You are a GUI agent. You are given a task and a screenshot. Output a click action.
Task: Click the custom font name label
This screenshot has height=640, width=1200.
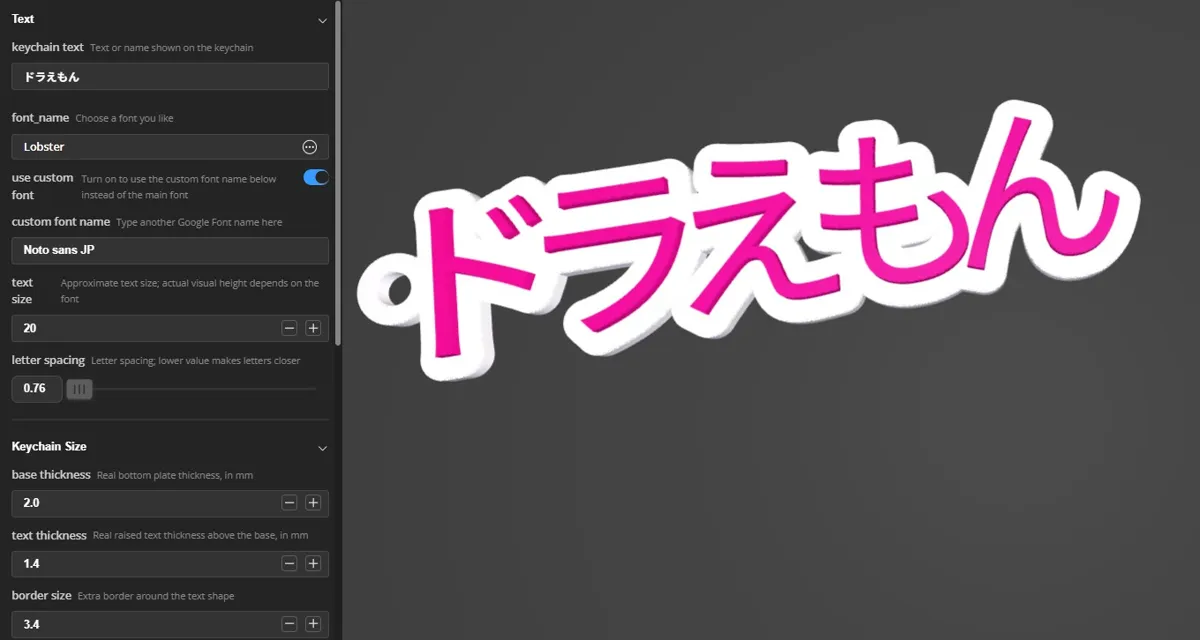click(61, 221)
